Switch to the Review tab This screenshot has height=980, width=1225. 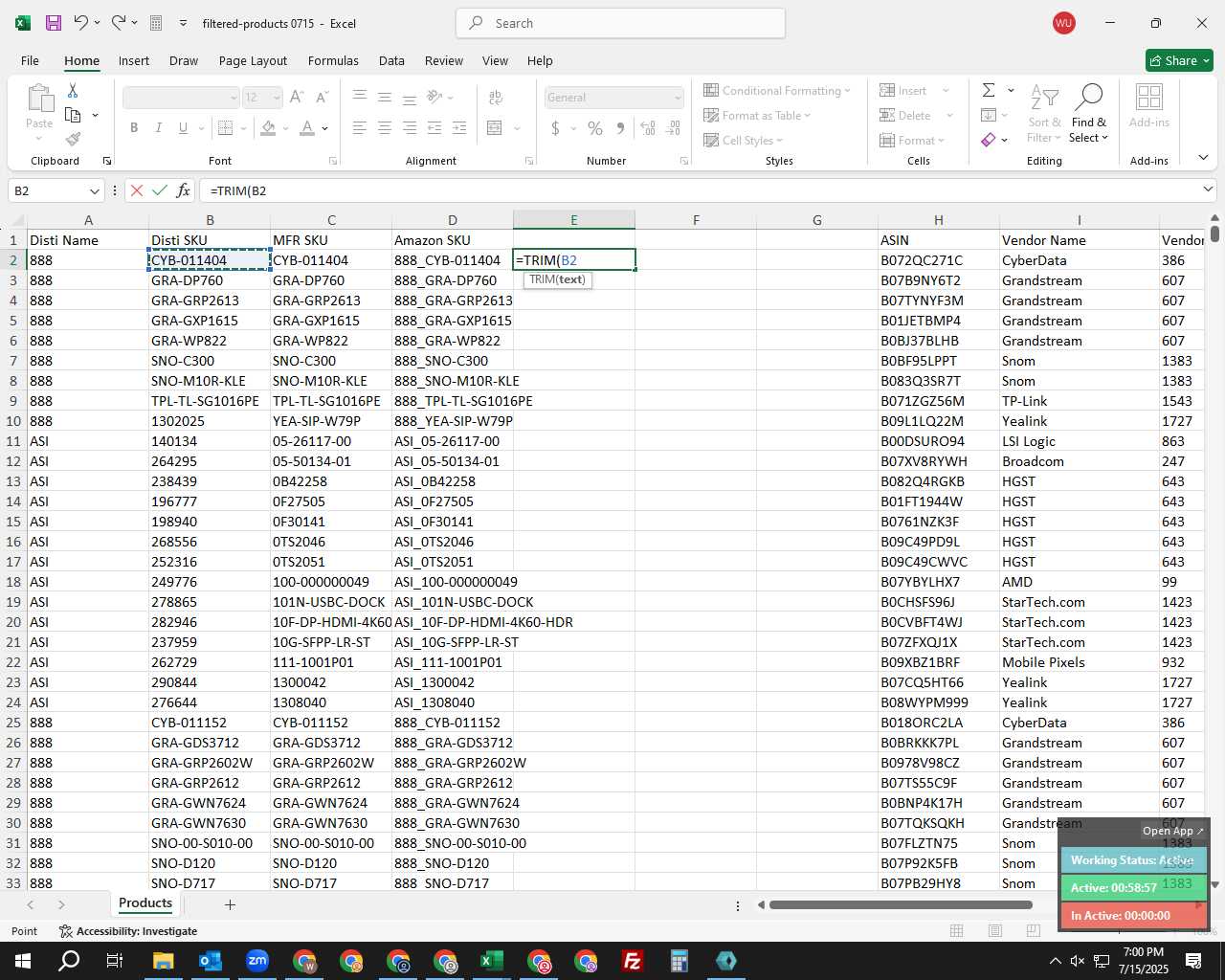point(444,60)
